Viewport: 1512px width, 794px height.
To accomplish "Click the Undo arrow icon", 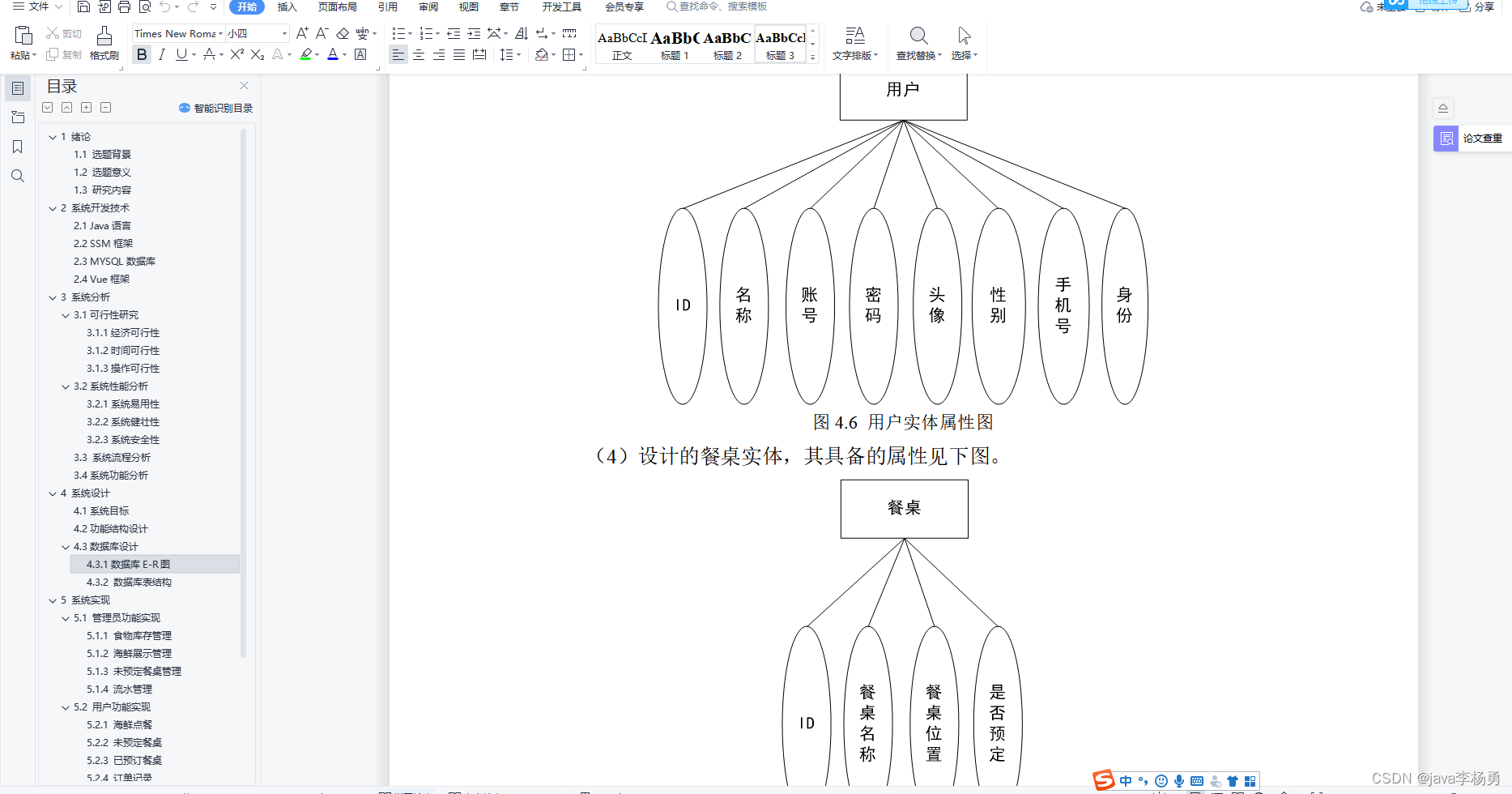I will point(165,7).
